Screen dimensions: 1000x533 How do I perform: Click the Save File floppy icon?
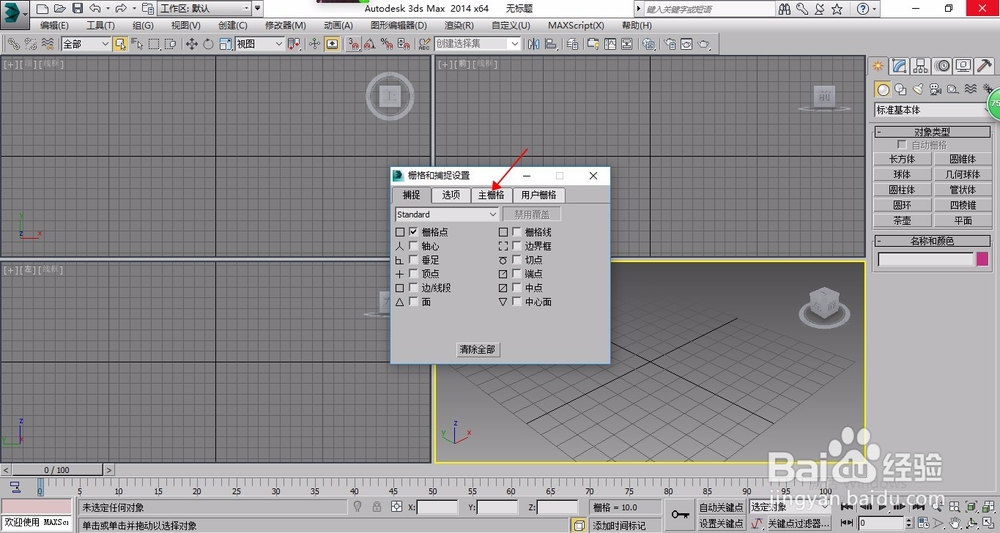(77, 8)
